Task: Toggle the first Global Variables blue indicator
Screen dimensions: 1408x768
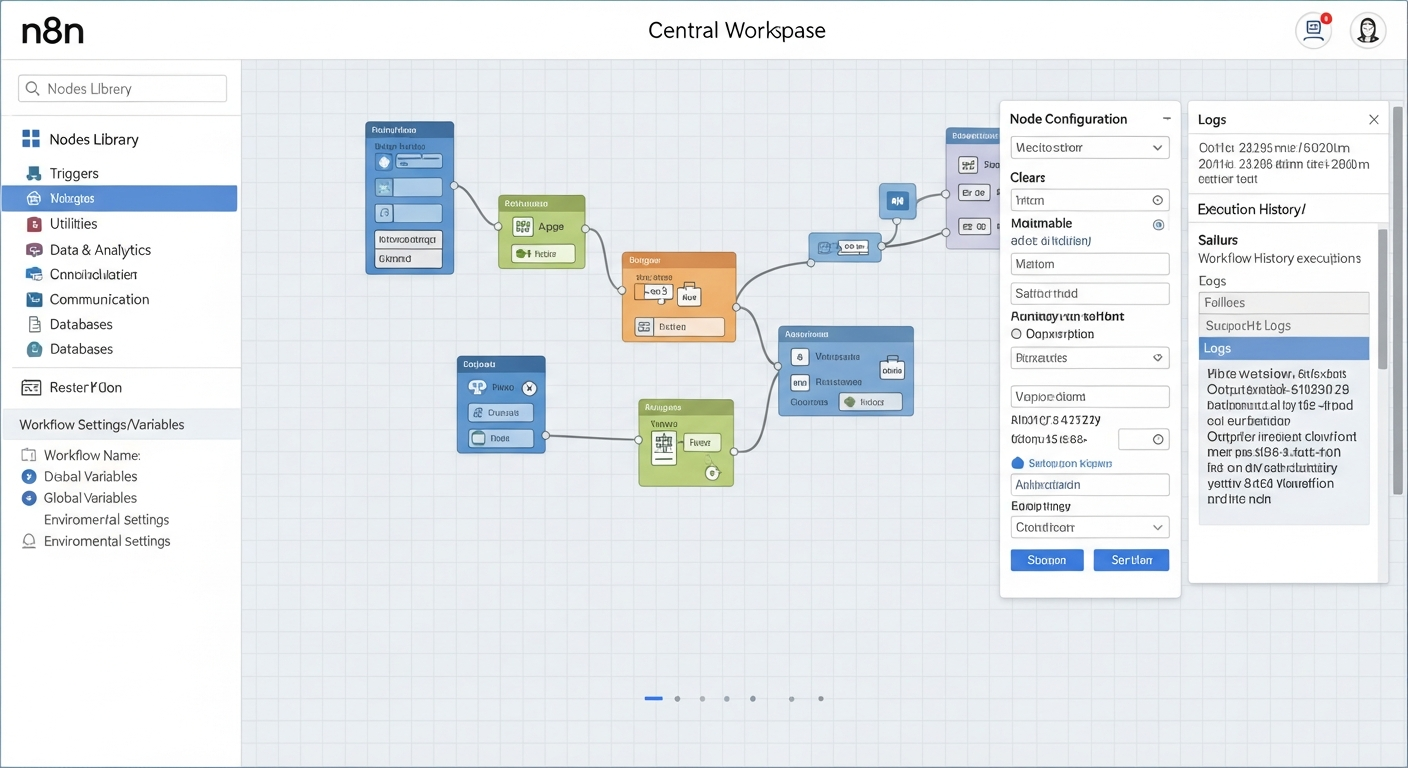Action: click(x=29, y=477)
